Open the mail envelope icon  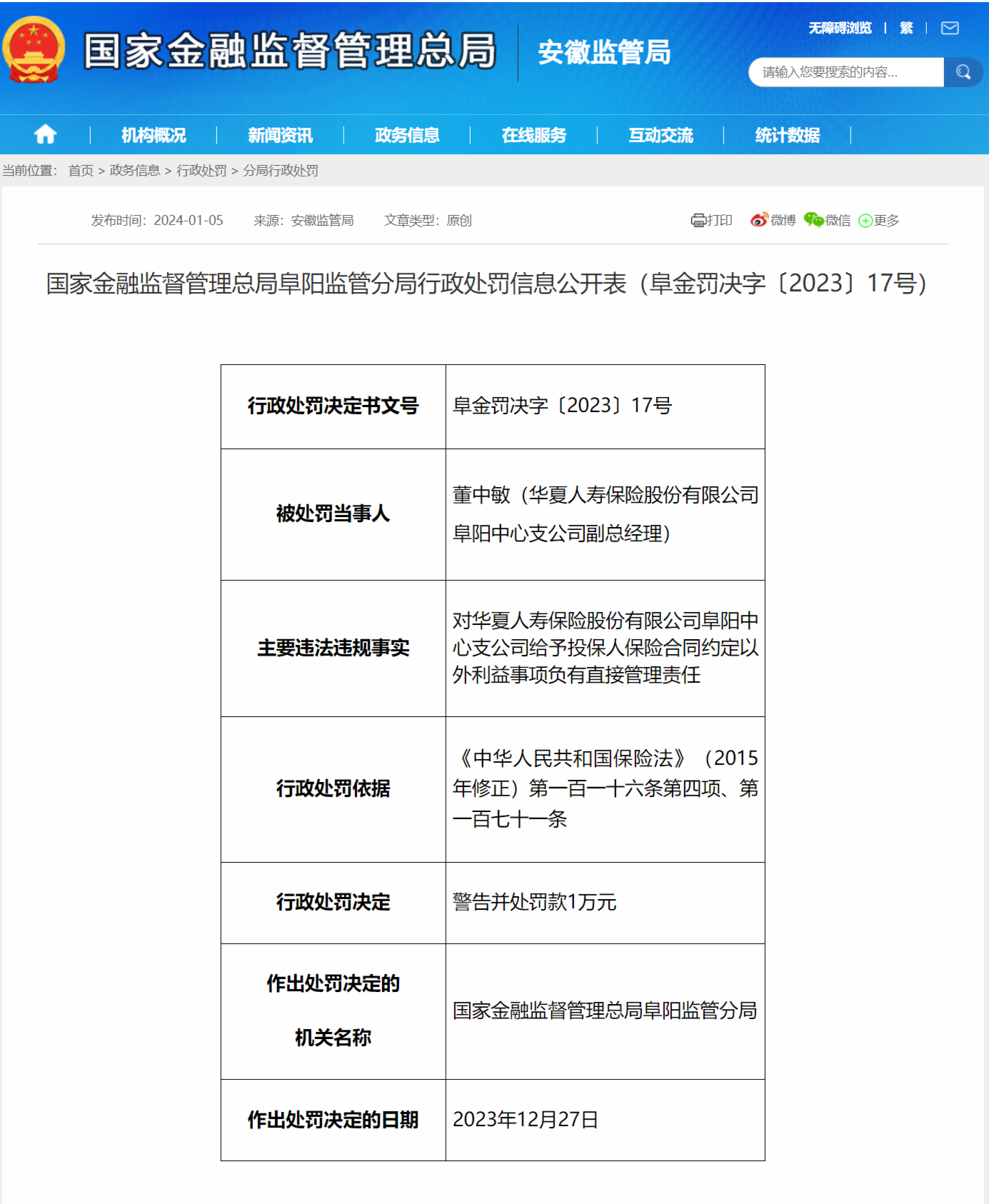[950, 28]
